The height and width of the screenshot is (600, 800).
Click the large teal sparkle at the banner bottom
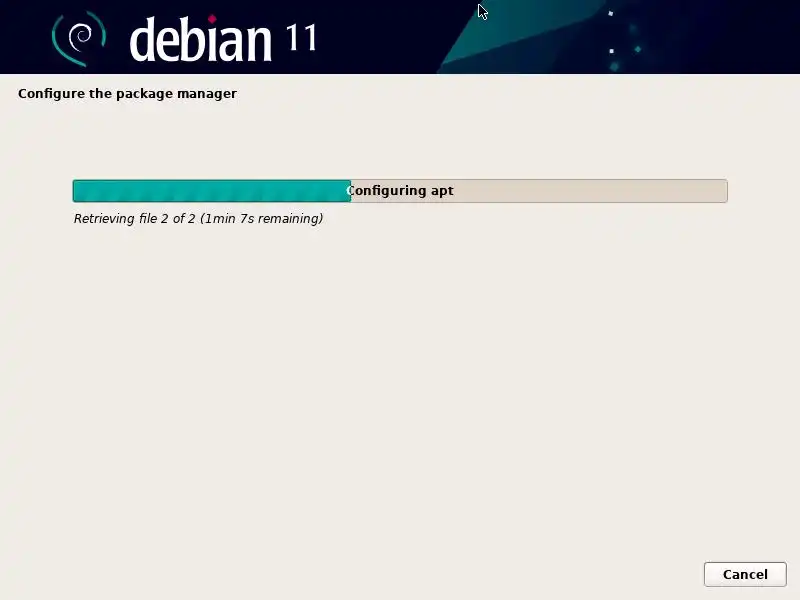tap(614, 66)
